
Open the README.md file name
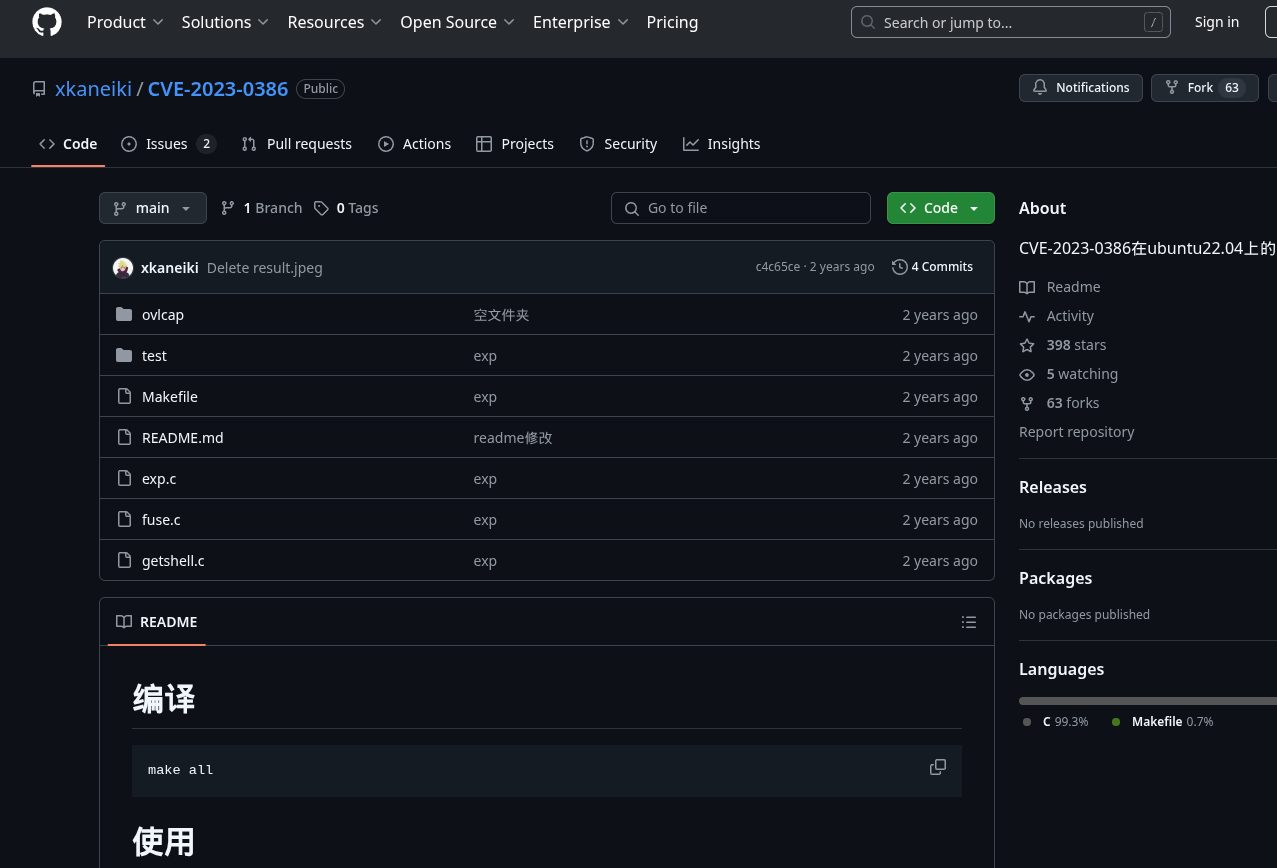(183, 438)
